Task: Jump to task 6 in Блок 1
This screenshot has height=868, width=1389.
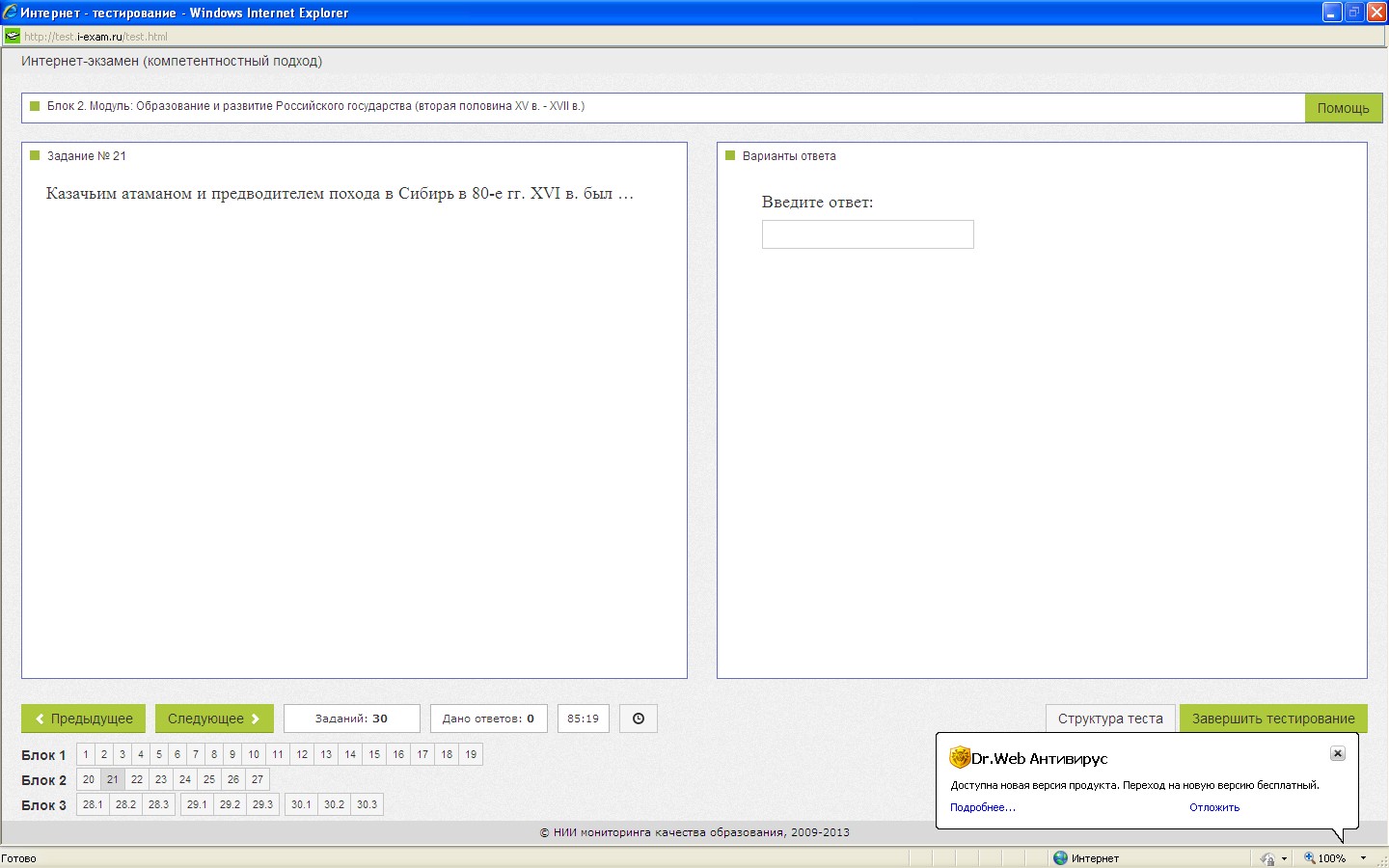Action: 177,754
